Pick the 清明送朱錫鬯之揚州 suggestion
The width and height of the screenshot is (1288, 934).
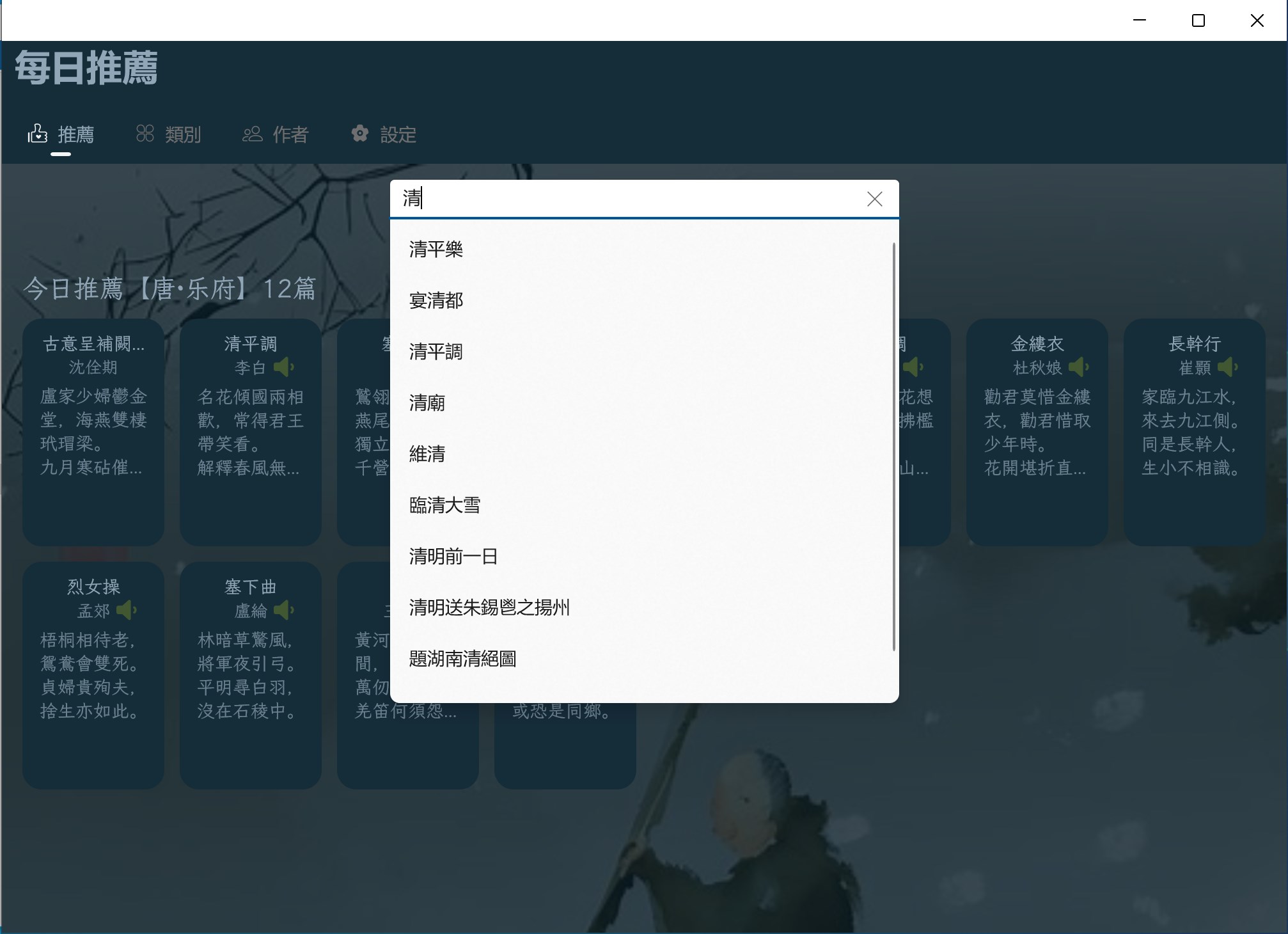pos(489,608)
